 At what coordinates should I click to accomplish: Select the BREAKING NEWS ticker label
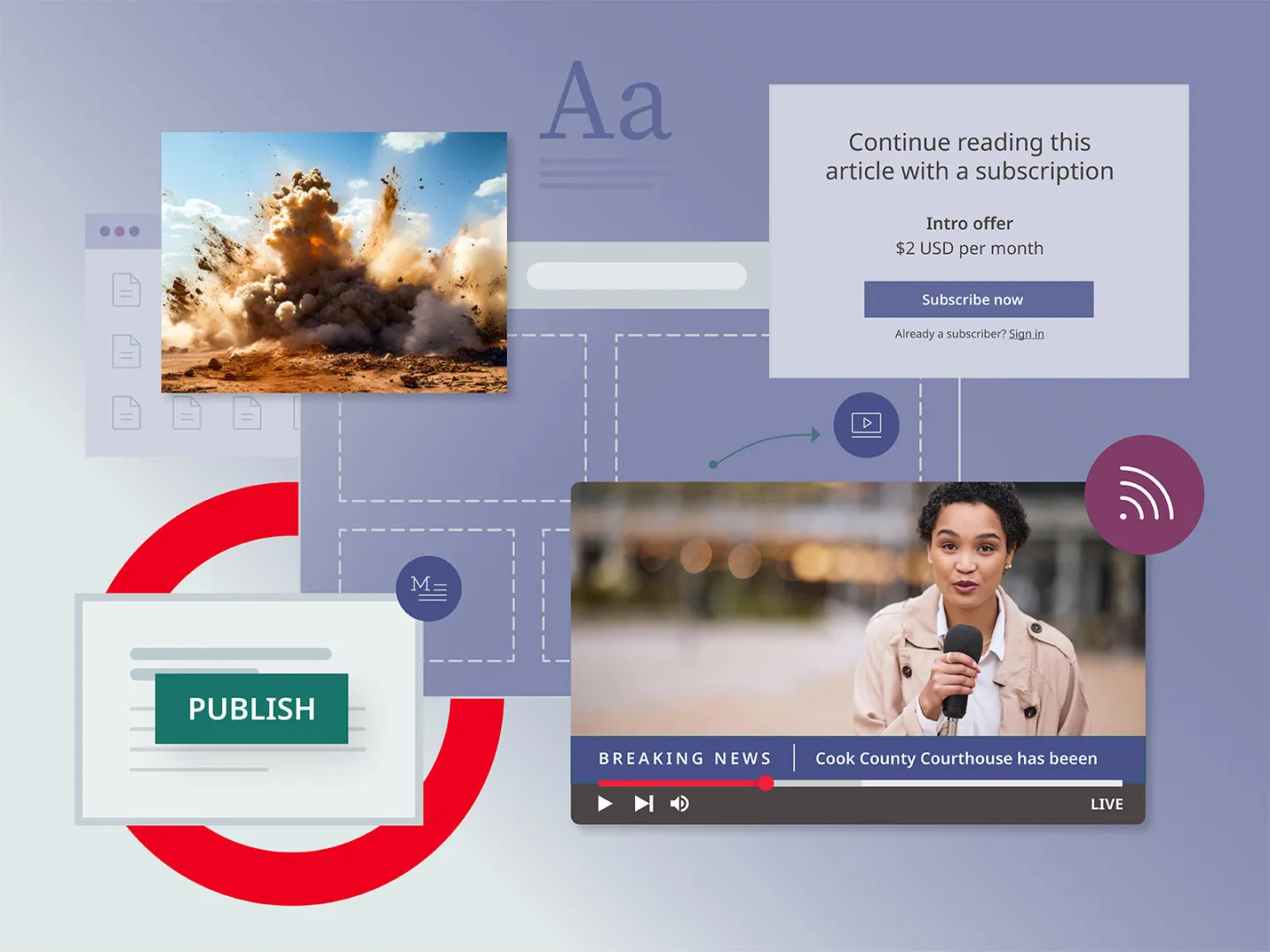pyautogui.click(x=684, y=758)
